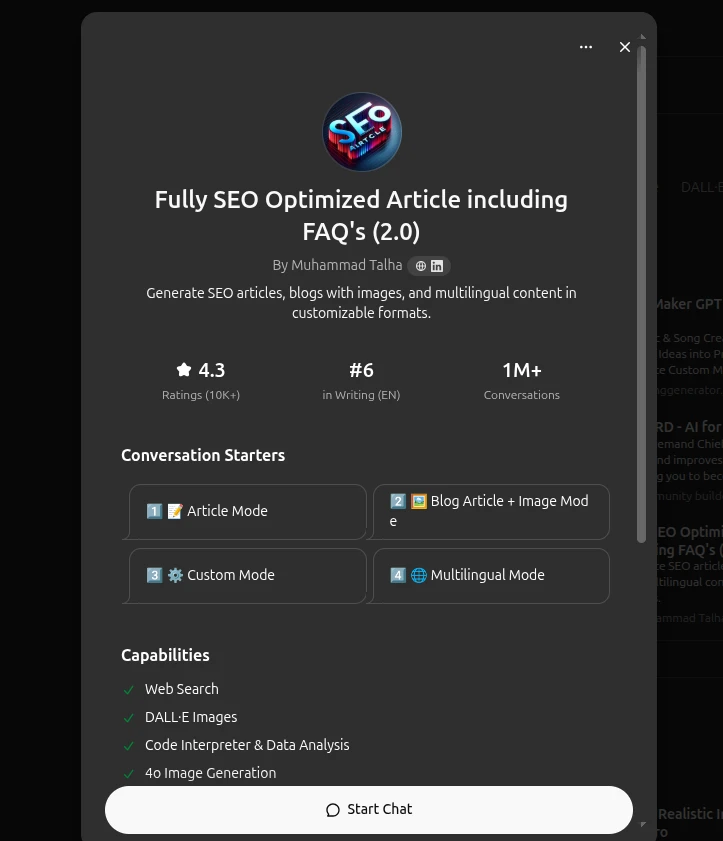
Task: Click the dialog's vertical scrollbar thumb
Action: click(x=641, y=294)
